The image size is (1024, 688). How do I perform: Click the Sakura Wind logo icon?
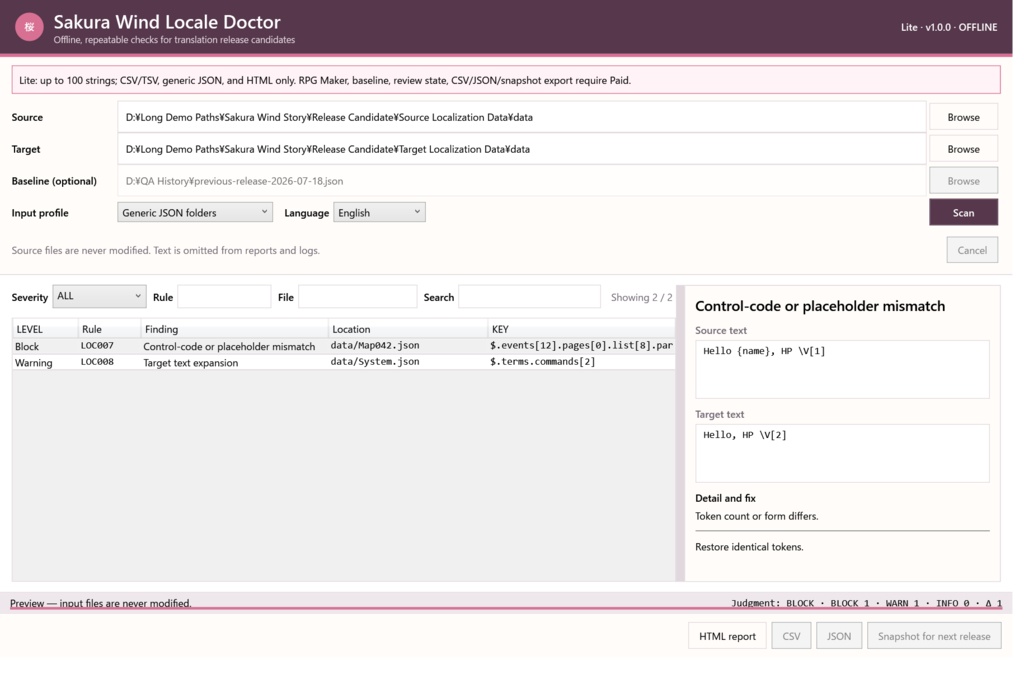[29, 27]
